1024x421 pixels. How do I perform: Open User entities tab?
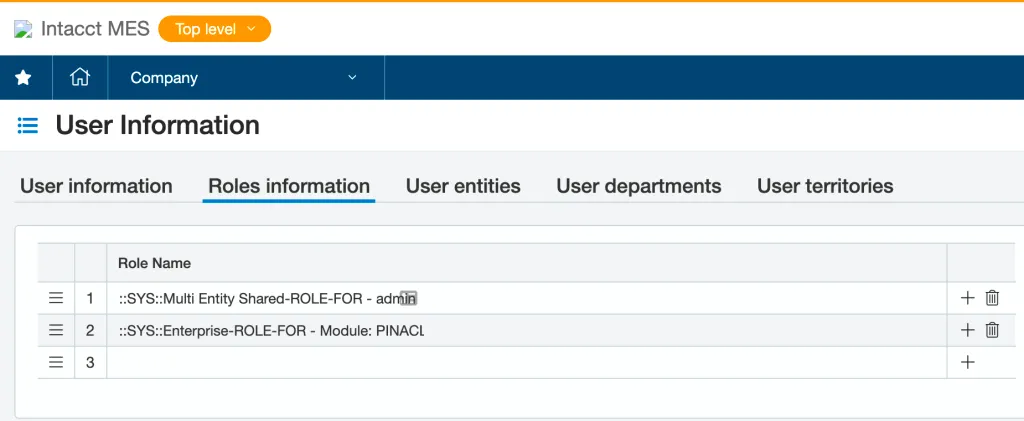tap(463, 186)
